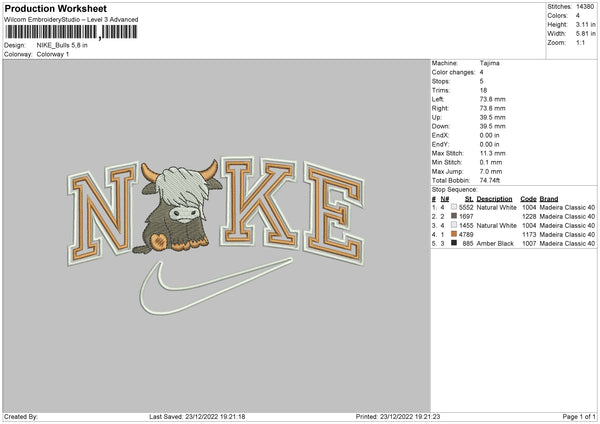The image size is (600, 424).
Task: Click the Machine value Tajima
Action: [489, 63]
